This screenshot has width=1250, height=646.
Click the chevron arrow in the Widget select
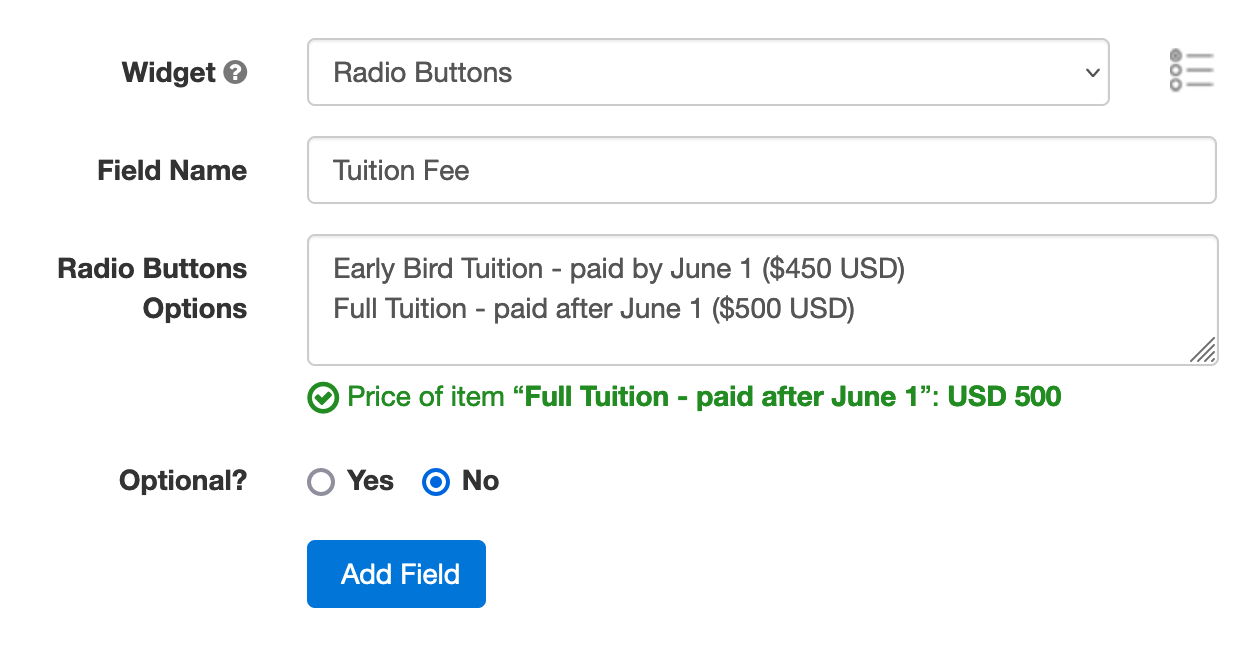[1092, 73]
